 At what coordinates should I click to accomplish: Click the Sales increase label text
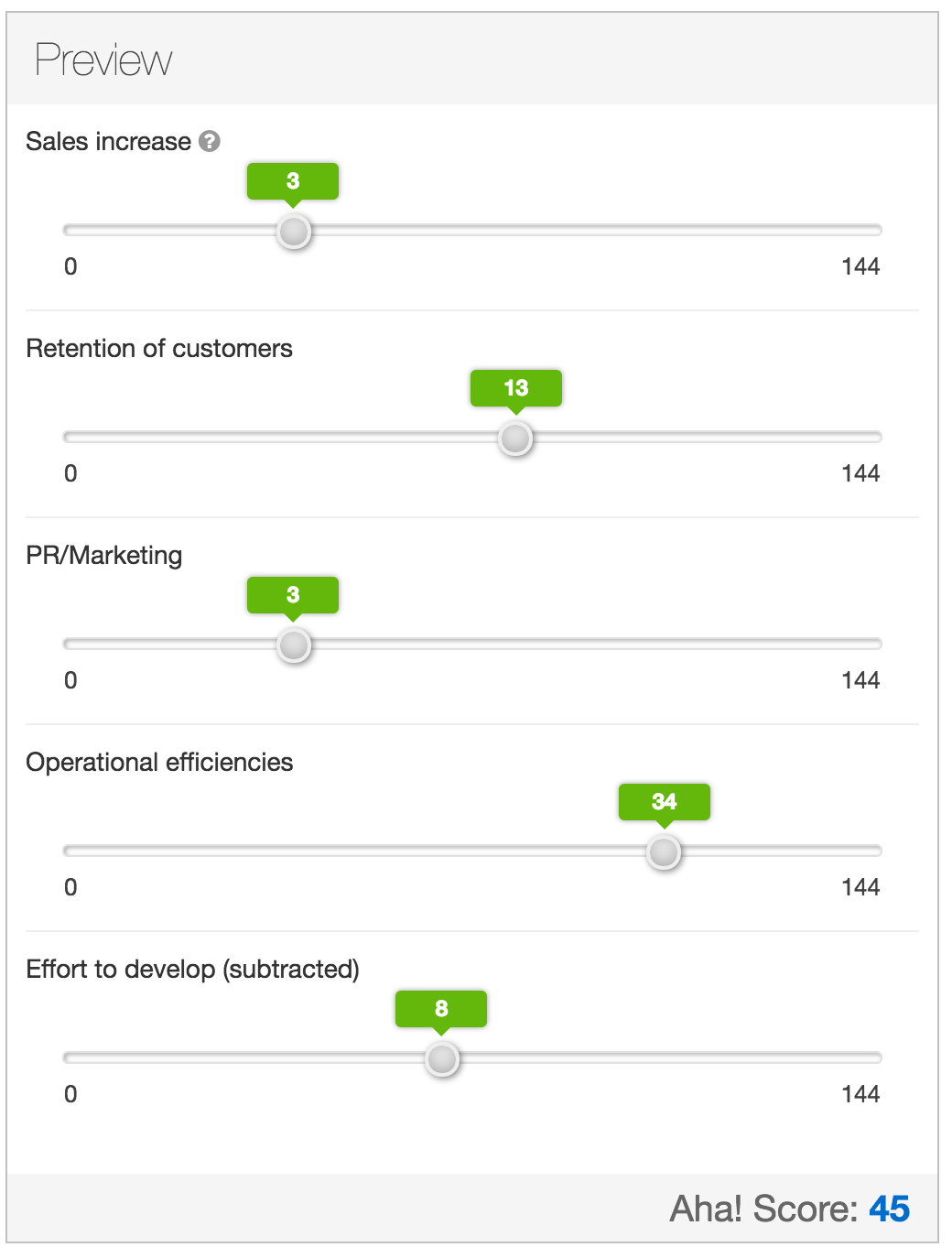click(x=108, y=141)
